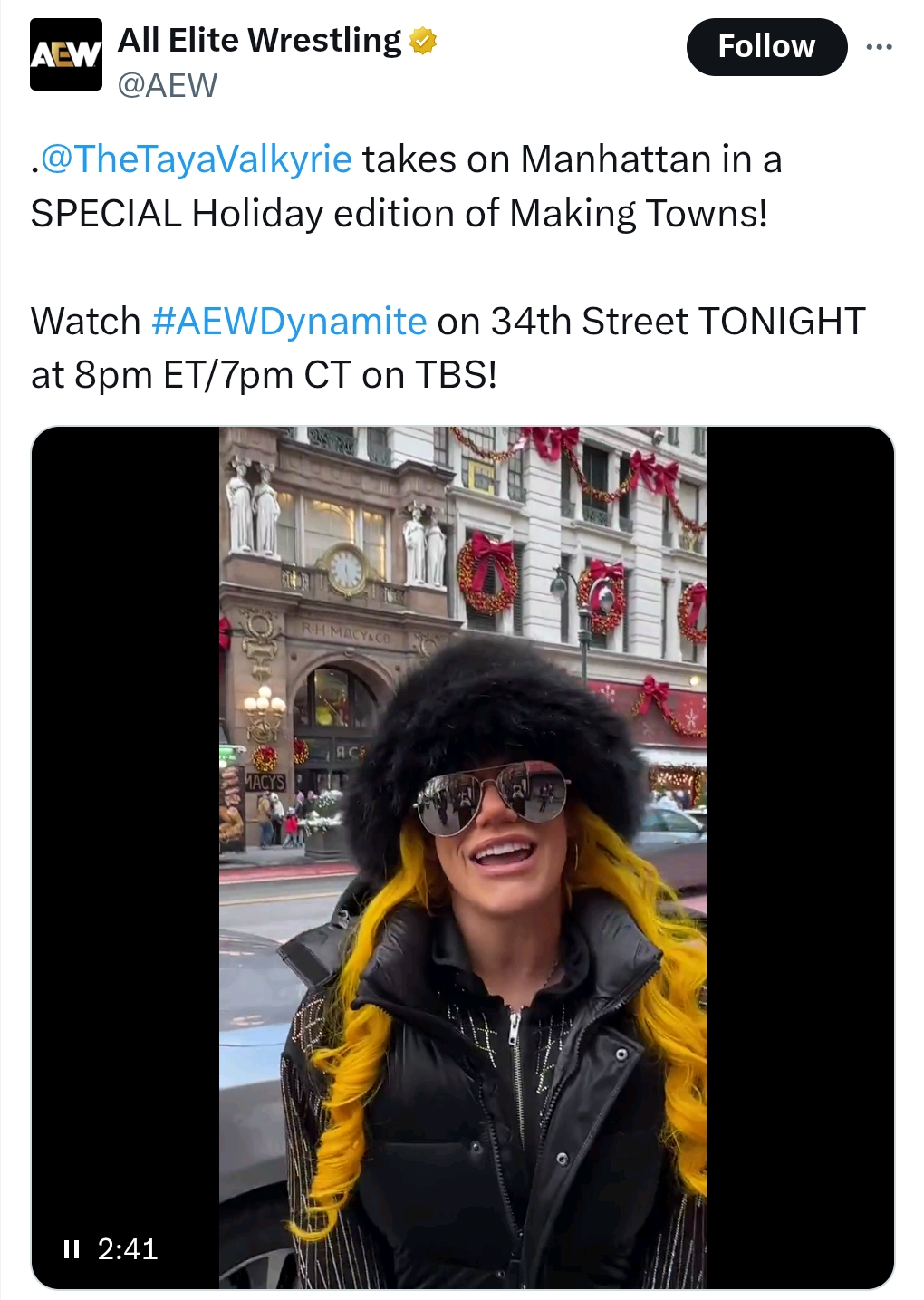The image size is (924, 1300).
Task: Open the AEW profile avatar
Action: 66,54
